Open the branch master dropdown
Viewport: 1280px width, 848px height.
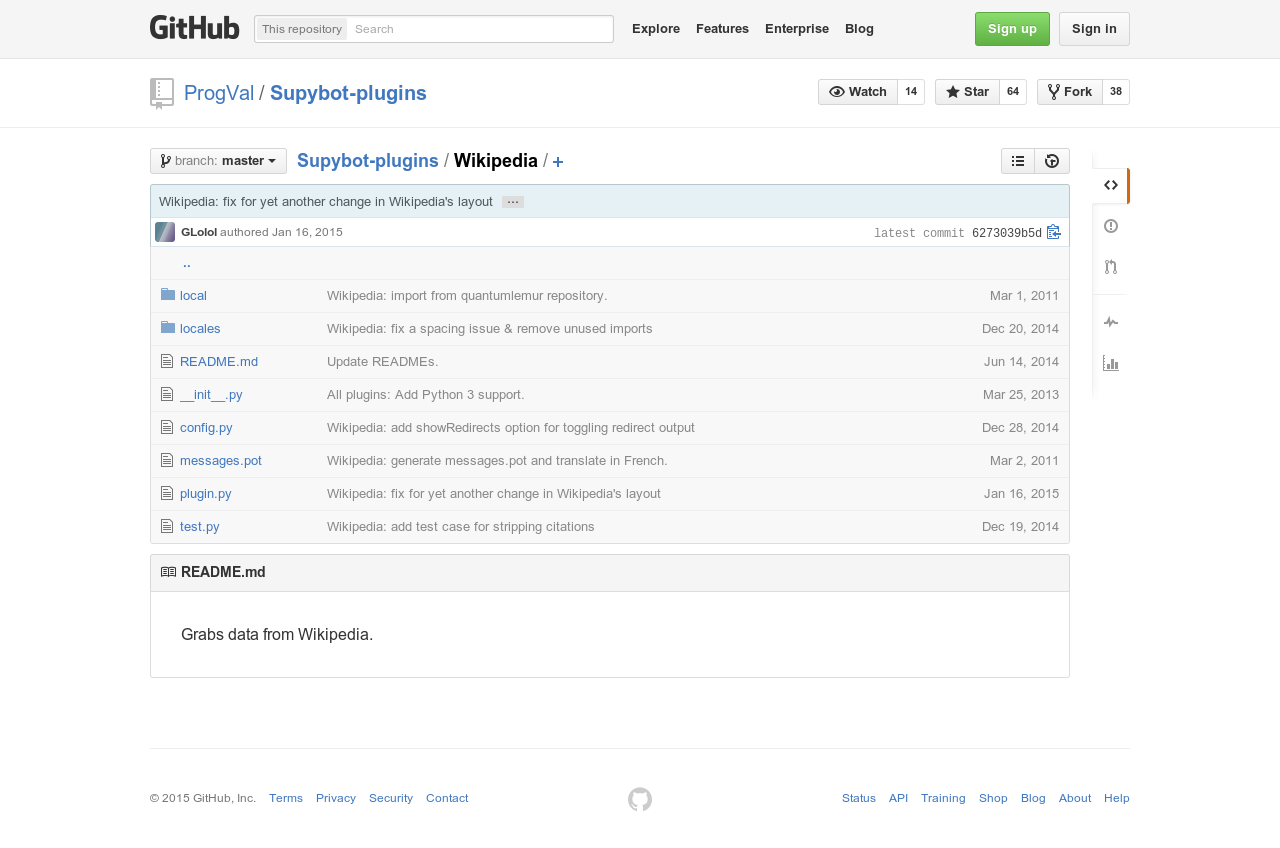(x=218, y=161)
